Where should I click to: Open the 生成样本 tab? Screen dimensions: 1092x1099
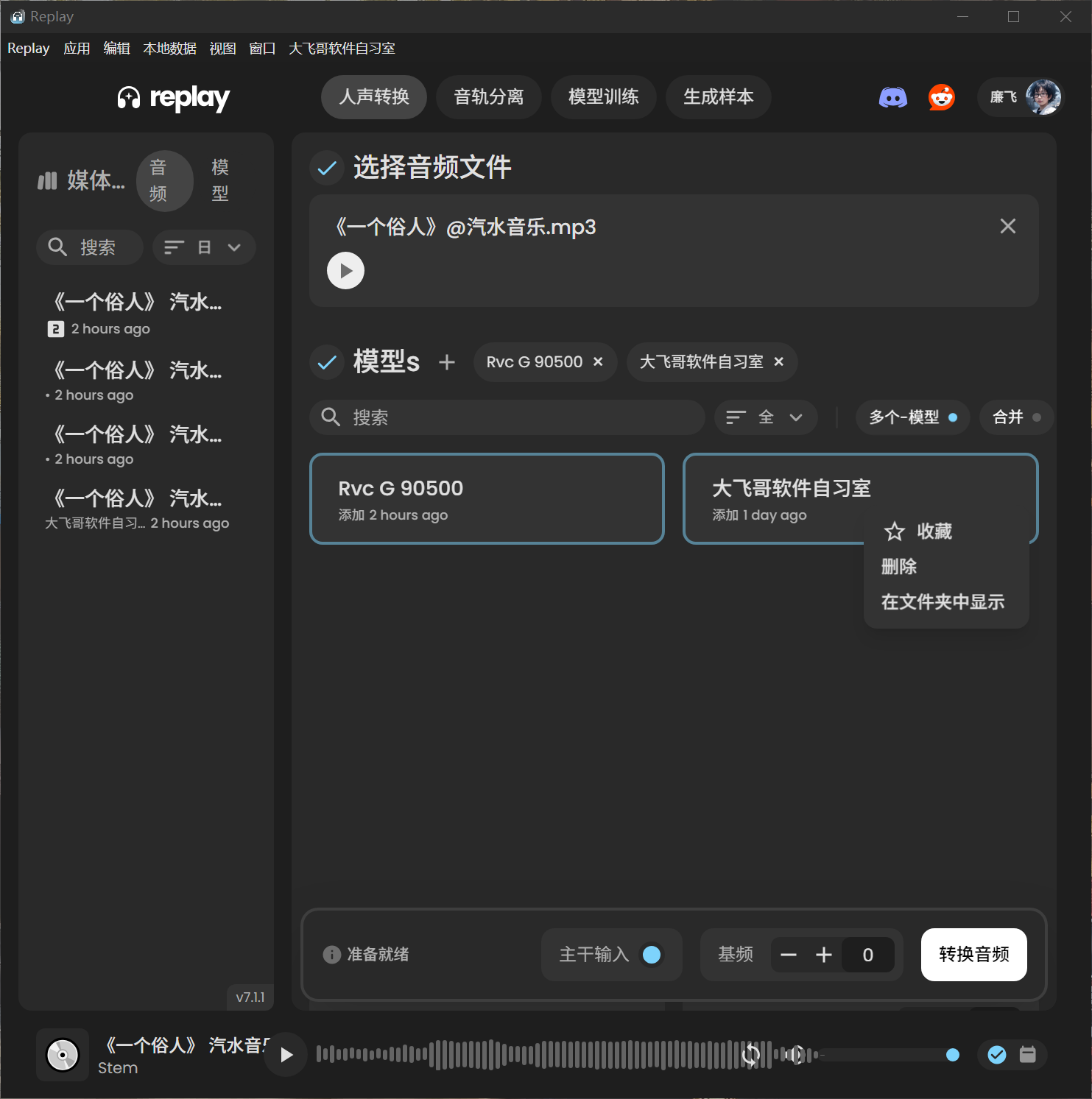(x=719, y=97)
